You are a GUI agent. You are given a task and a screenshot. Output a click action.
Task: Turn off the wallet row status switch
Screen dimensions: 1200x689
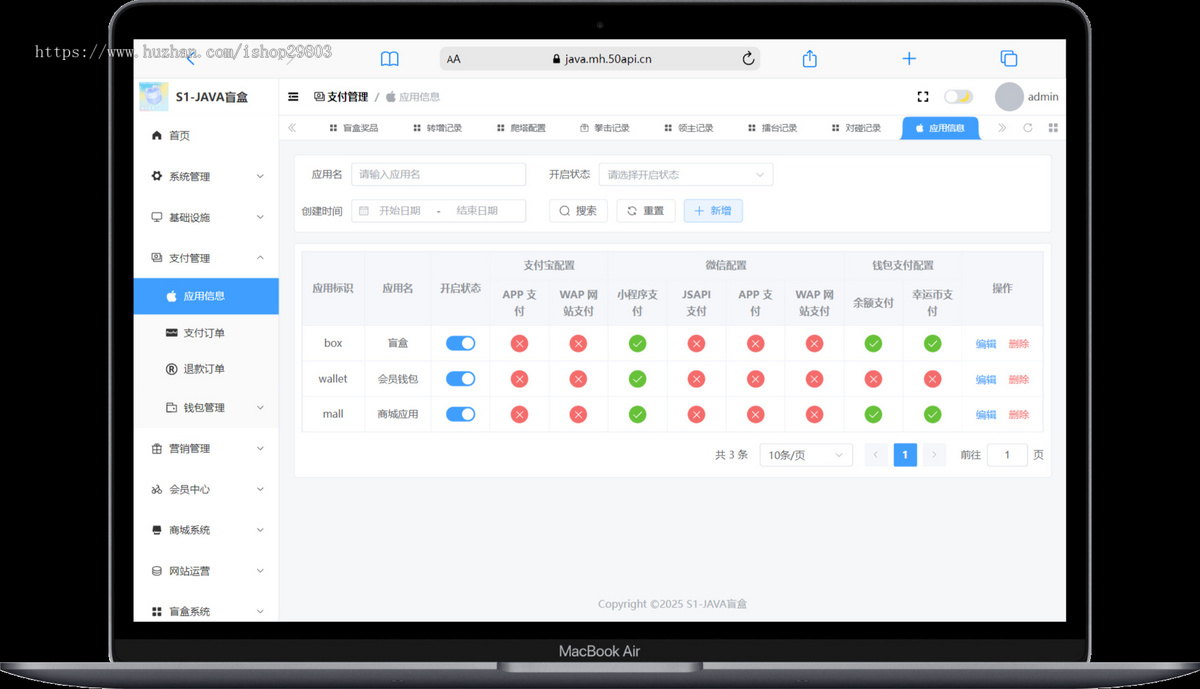coord(460,378)
